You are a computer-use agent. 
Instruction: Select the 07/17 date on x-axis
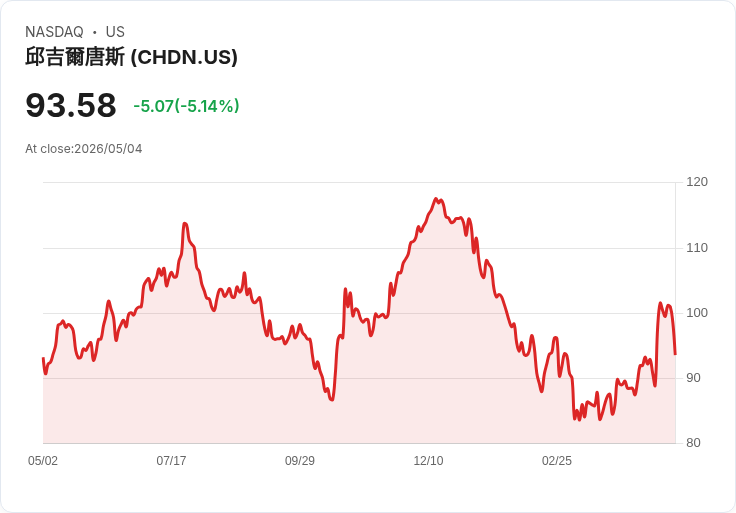pyautogui.click(x=171, y=460)
